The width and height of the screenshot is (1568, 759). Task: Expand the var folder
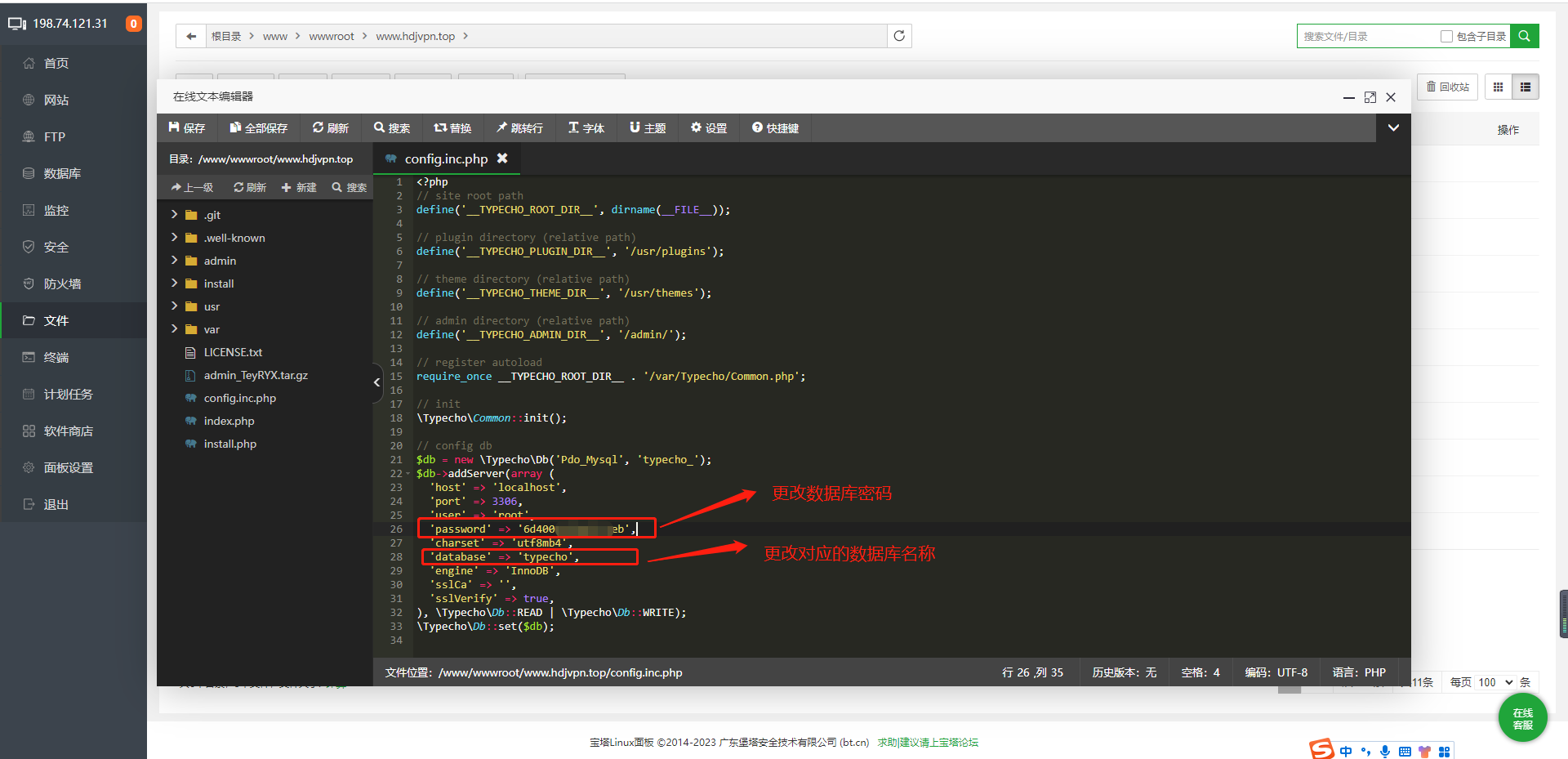174,328
